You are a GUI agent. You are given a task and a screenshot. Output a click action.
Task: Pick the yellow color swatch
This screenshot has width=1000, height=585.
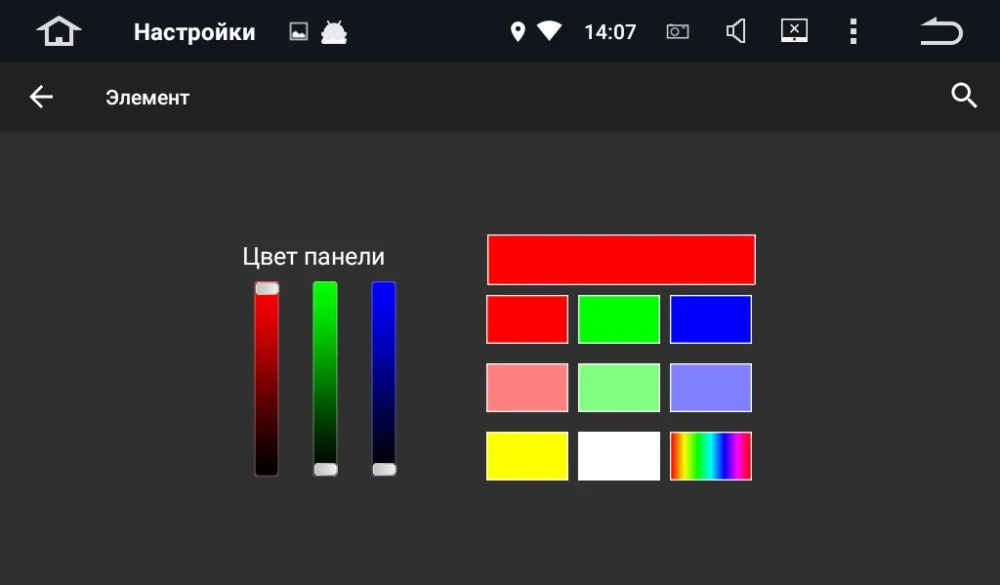[x=527, y=456]
